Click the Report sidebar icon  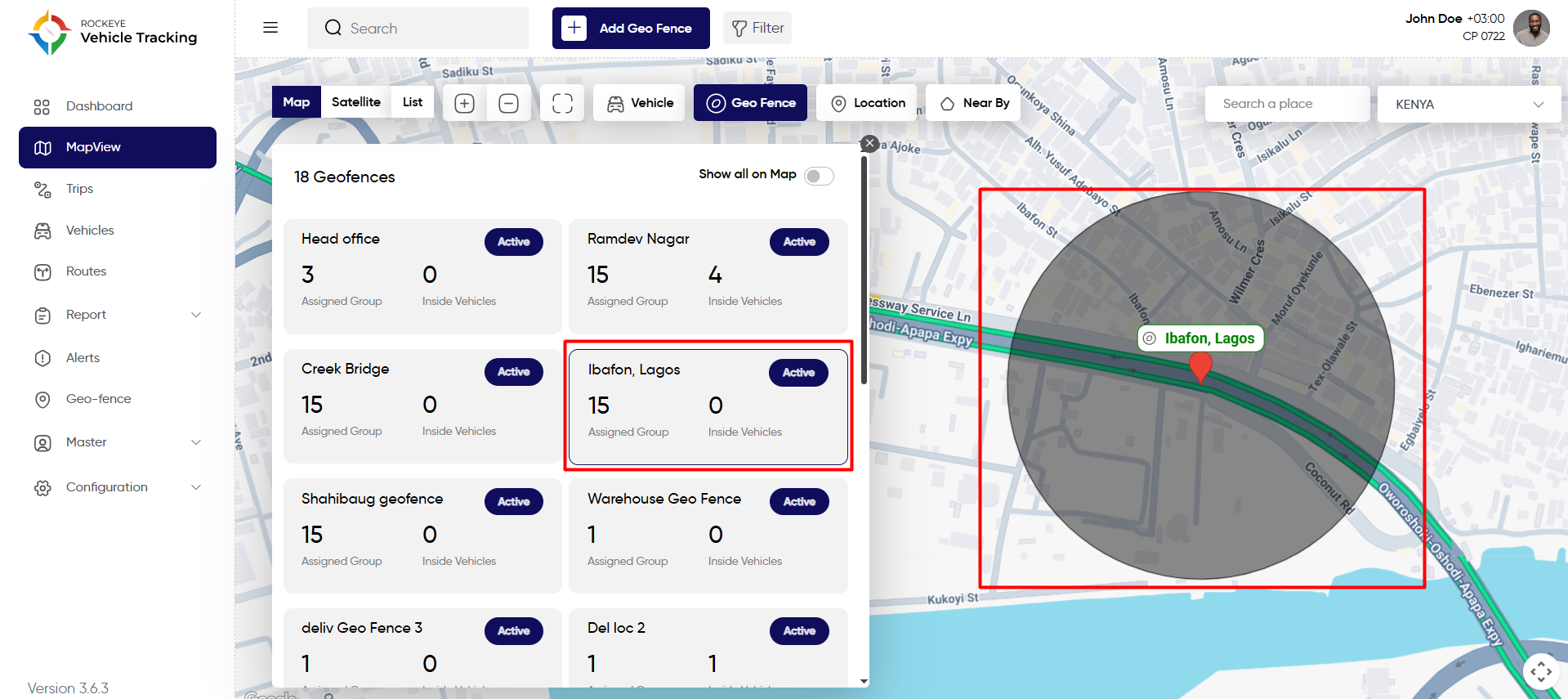tap(42, 315)
